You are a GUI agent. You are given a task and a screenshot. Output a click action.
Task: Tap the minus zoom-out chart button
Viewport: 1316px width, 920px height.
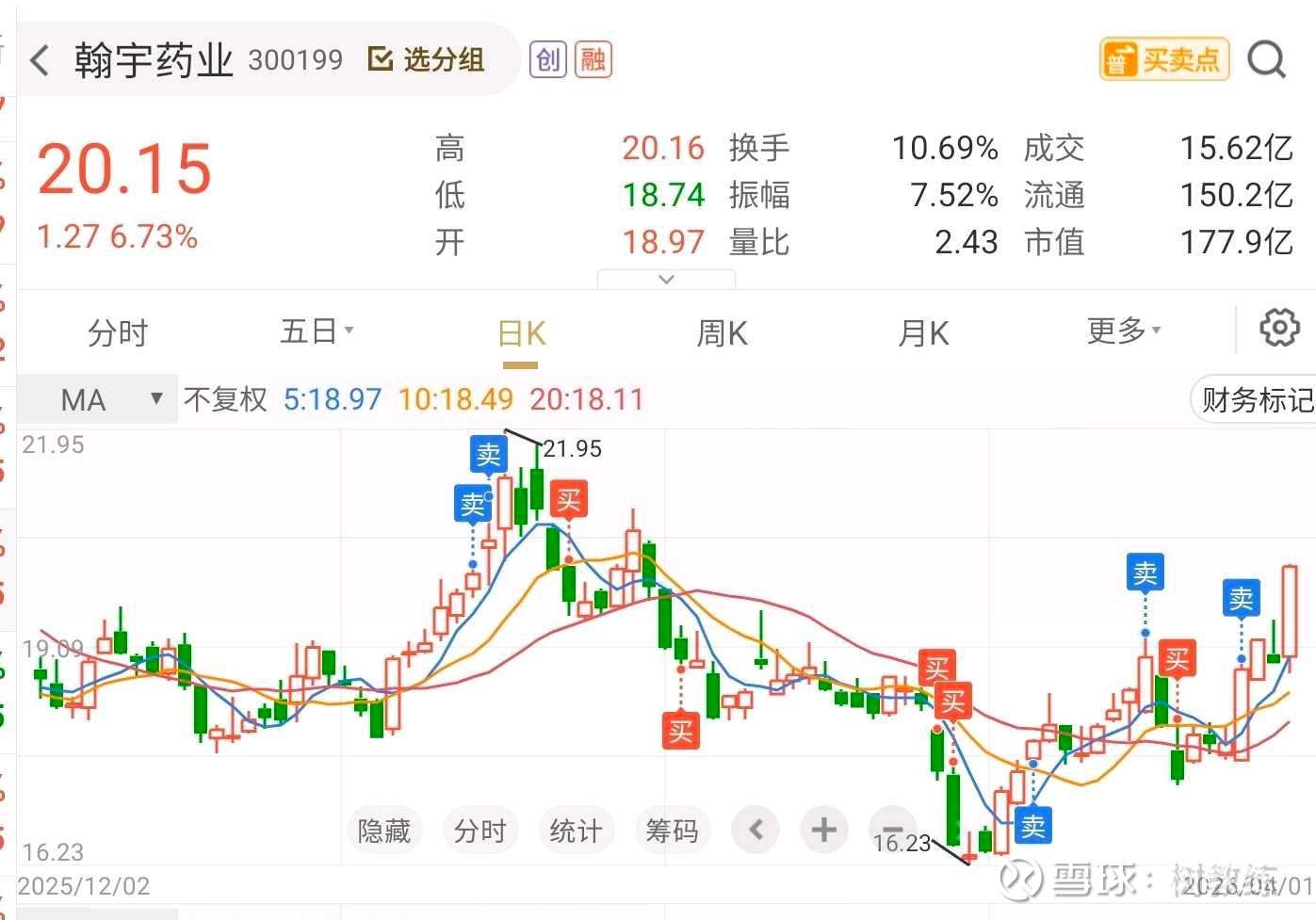892,830
